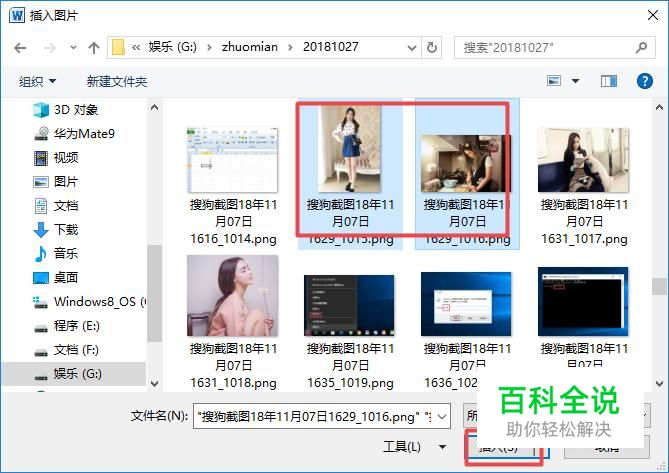669x473 pixels.
Task: Select the 1616_1014.png spreadsheet thumbnail
Action: click(x=233, y=160)
